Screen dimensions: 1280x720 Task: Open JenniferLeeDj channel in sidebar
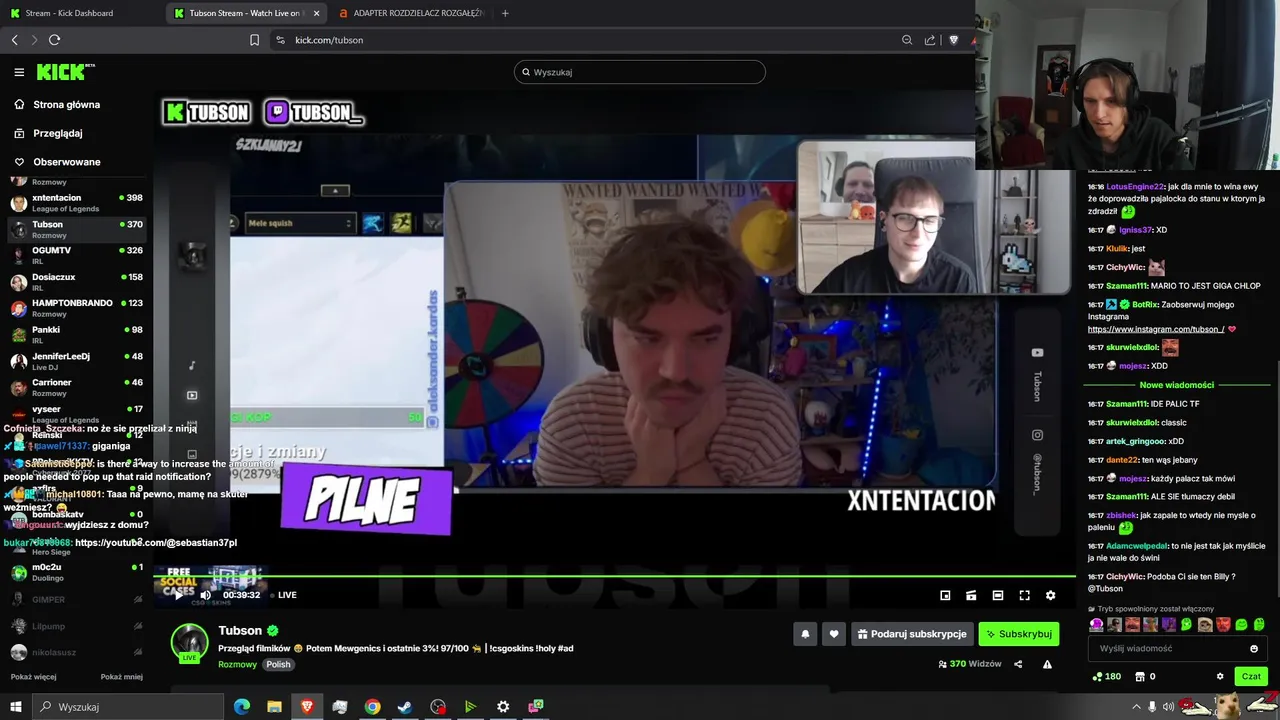[x=76, y=361]
